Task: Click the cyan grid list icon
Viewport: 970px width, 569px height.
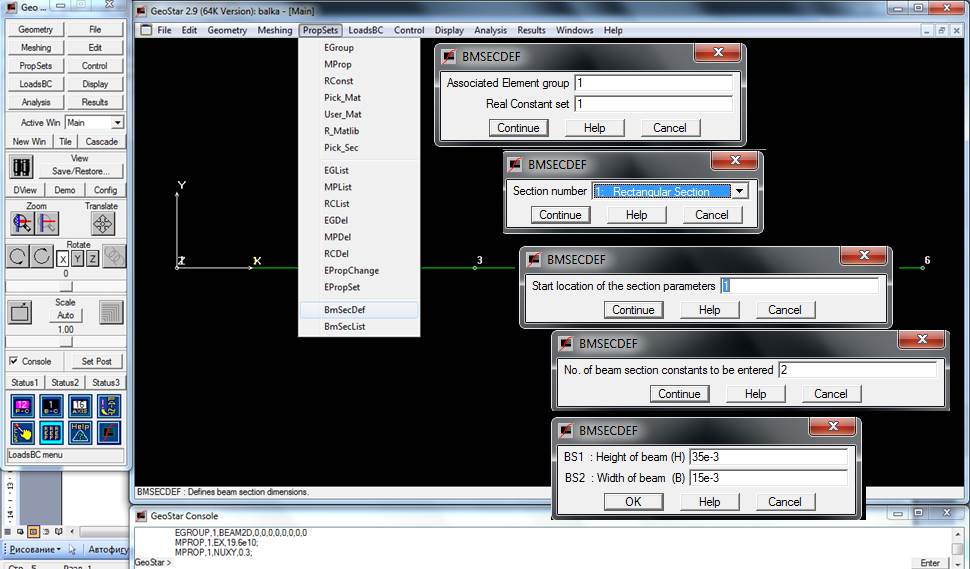Action: point(51,432)
